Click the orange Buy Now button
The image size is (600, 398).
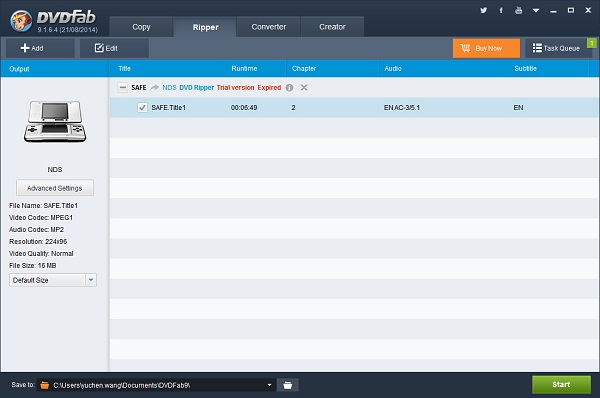[x=486, y=48]
